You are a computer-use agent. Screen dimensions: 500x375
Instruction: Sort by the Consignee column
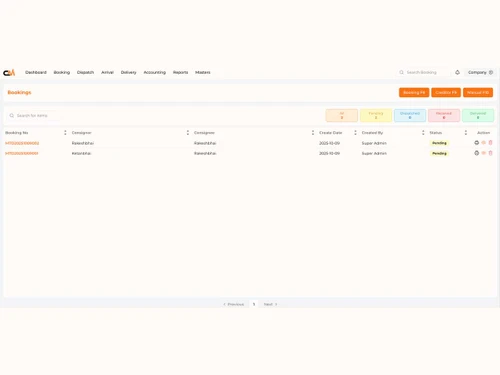(x=313, y=133)
